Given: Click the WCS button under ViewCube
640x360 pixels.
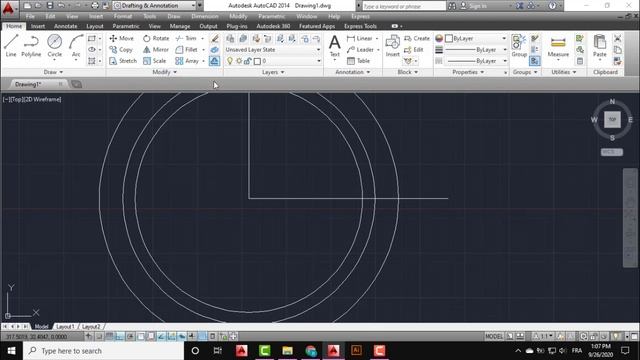Looking at the screenshot, I should point(611,152).
